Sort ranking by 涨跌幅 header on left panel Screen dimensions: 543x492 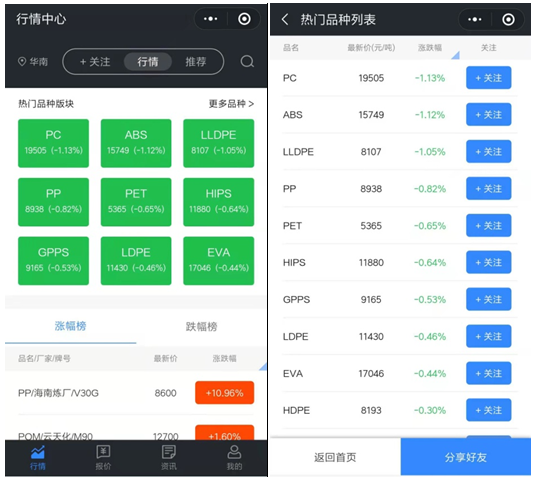click(224, 358)
